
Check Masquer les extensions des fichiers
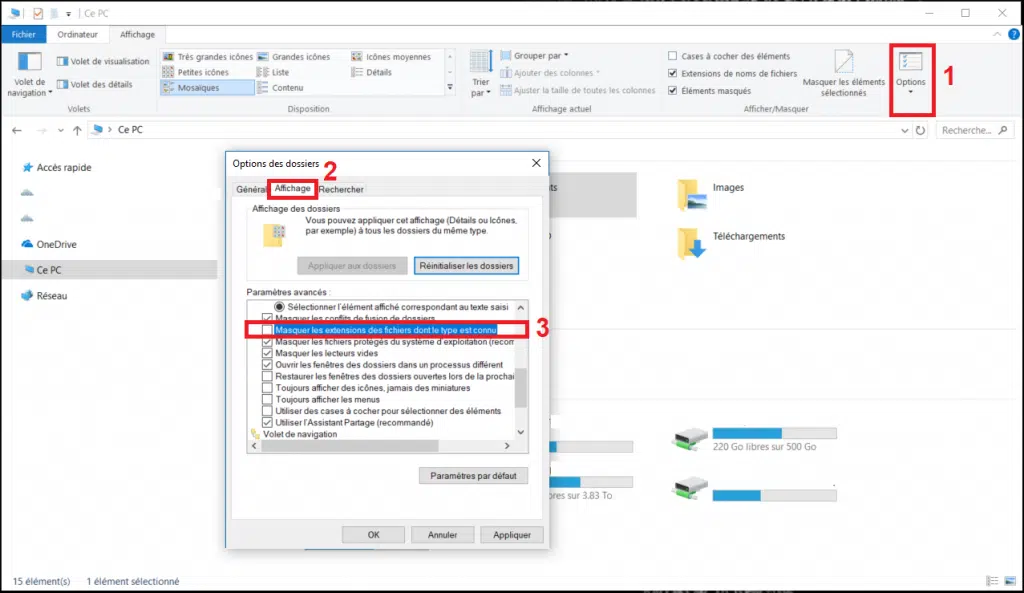click(267, 330)
